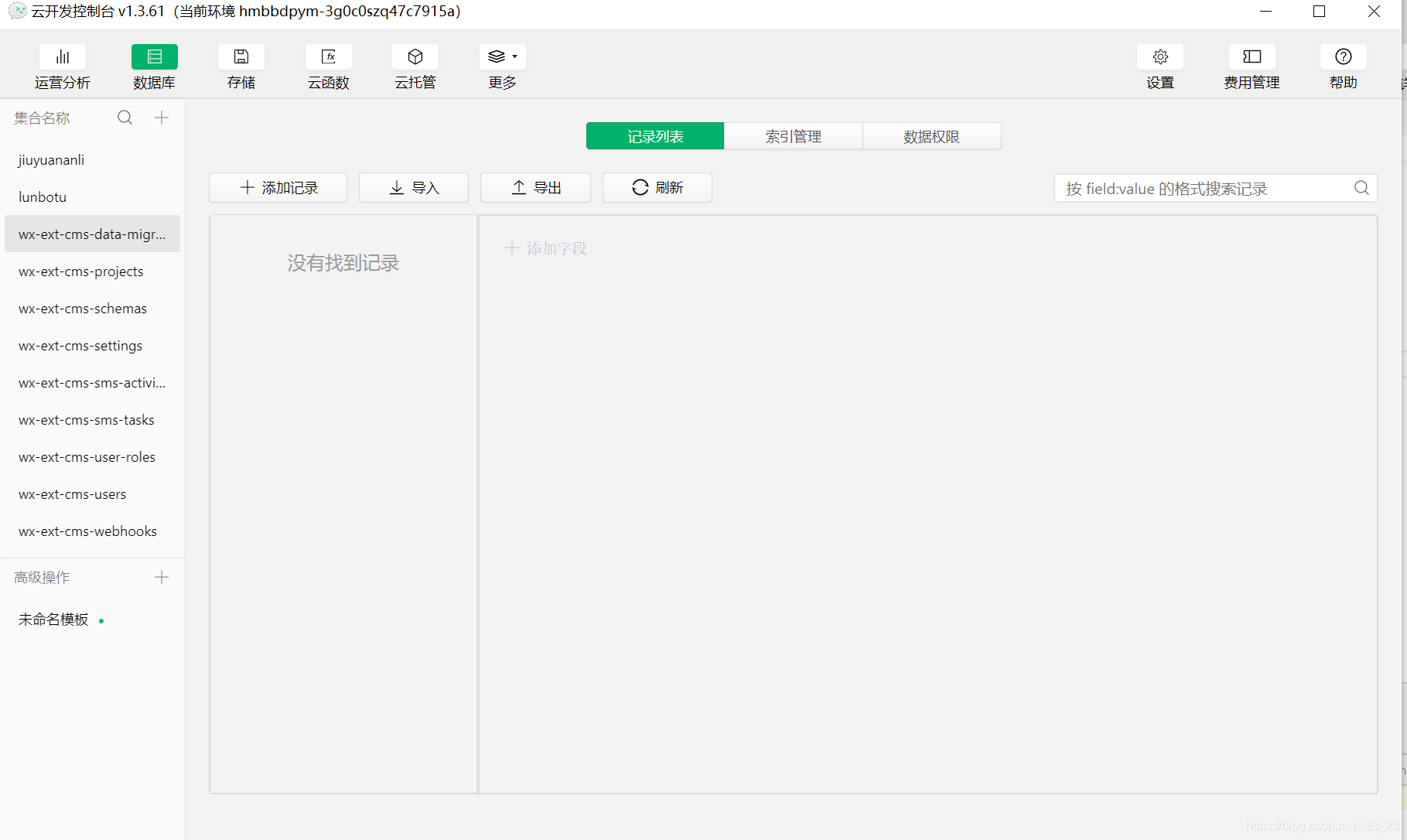The height and width of the screenshot is (840, 1407).
Task: Click the plus to create a new collection
Action: [x=162, y=118]
